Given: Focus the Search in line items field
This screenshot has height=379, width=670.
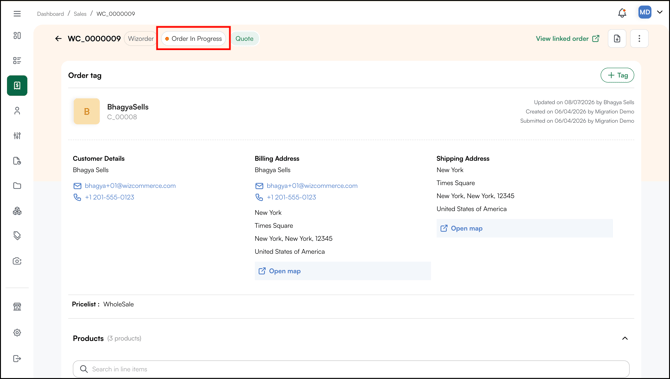Looking at the screenshot, I should (x=351, y=369).
